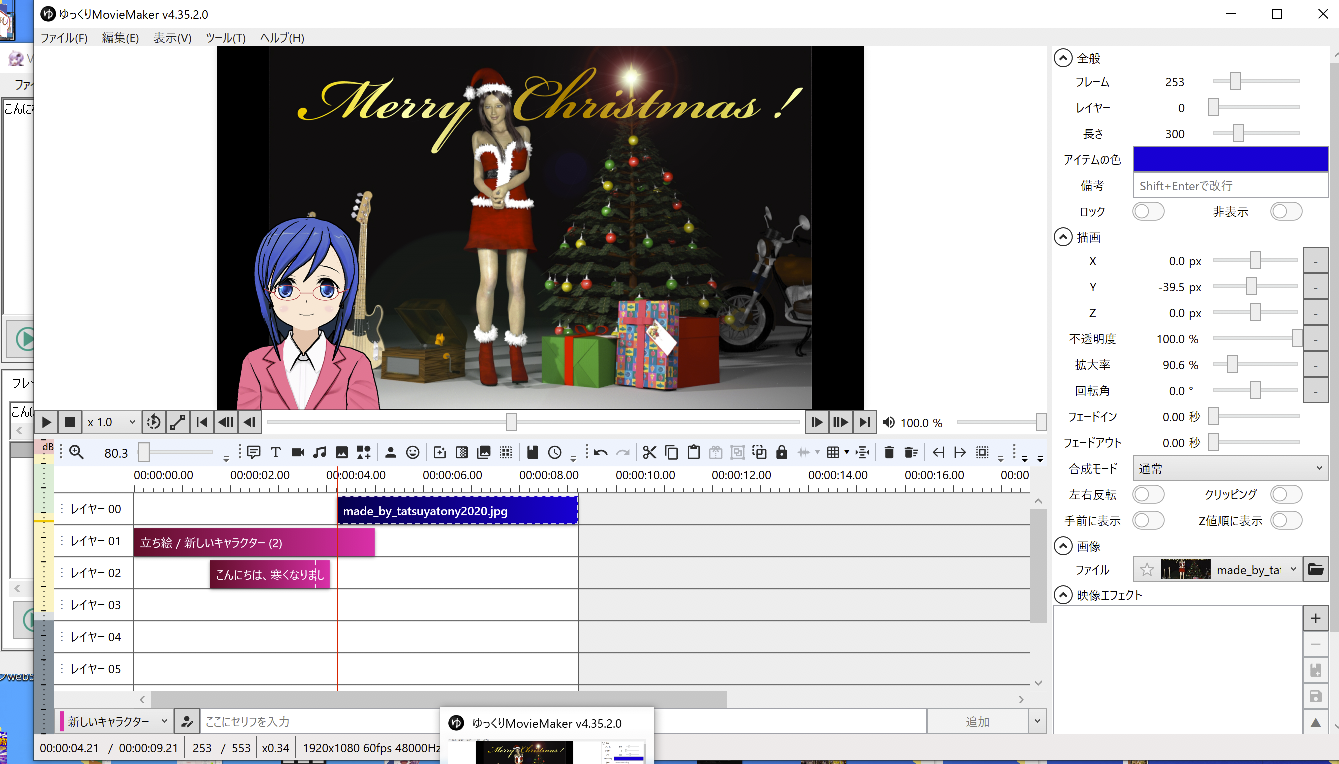Click the undo arrow in timeline toolbar
This screenshot has height=764, width=1339.
(x=600, y=452)
